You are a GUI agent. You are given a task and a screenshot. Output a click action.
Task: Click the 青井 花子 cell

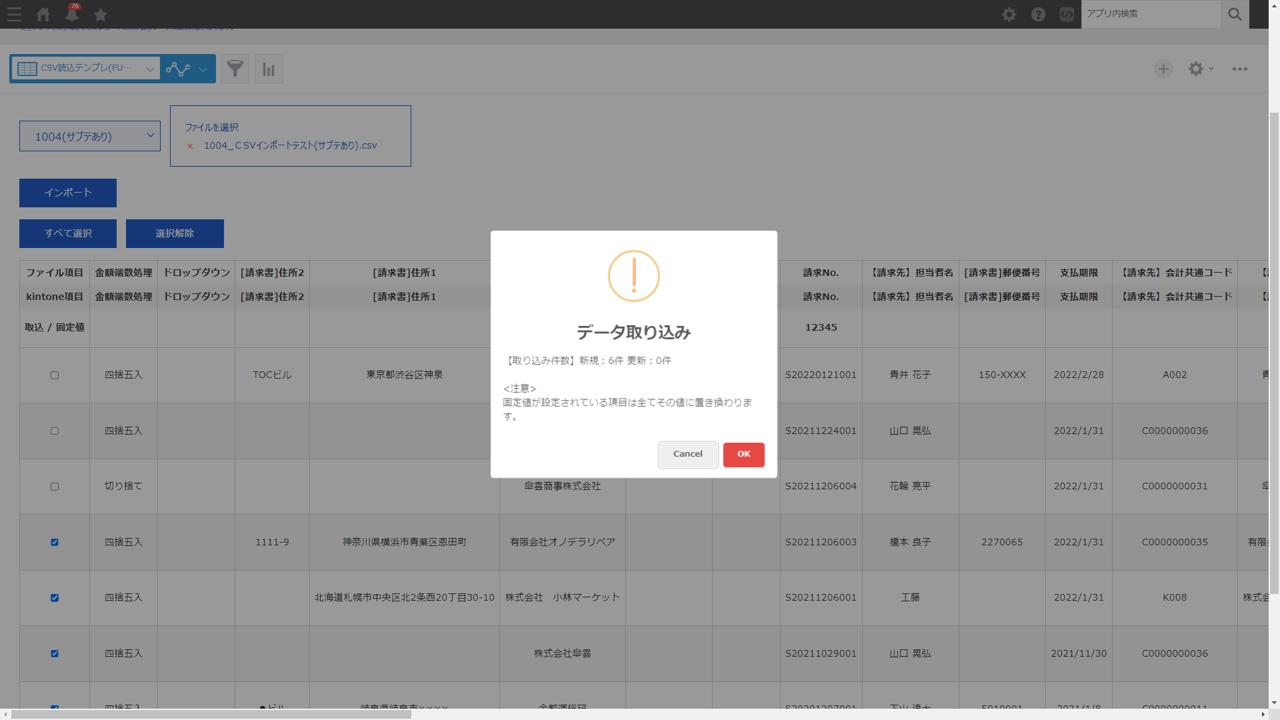910,375
